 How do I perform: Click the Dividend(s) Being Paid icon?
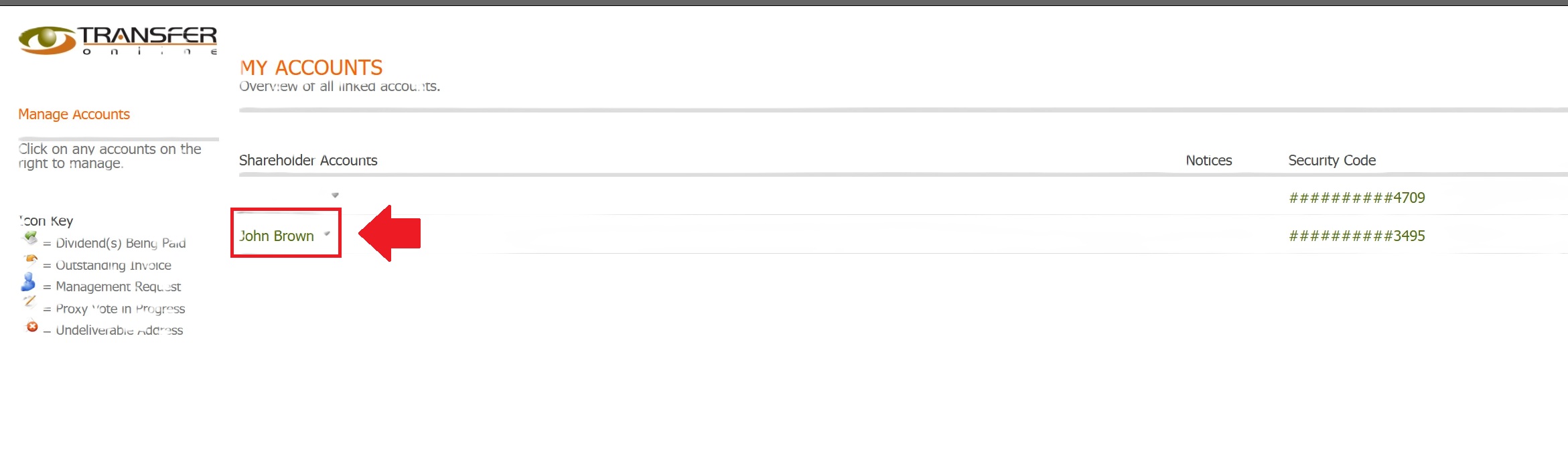point(30,238)
